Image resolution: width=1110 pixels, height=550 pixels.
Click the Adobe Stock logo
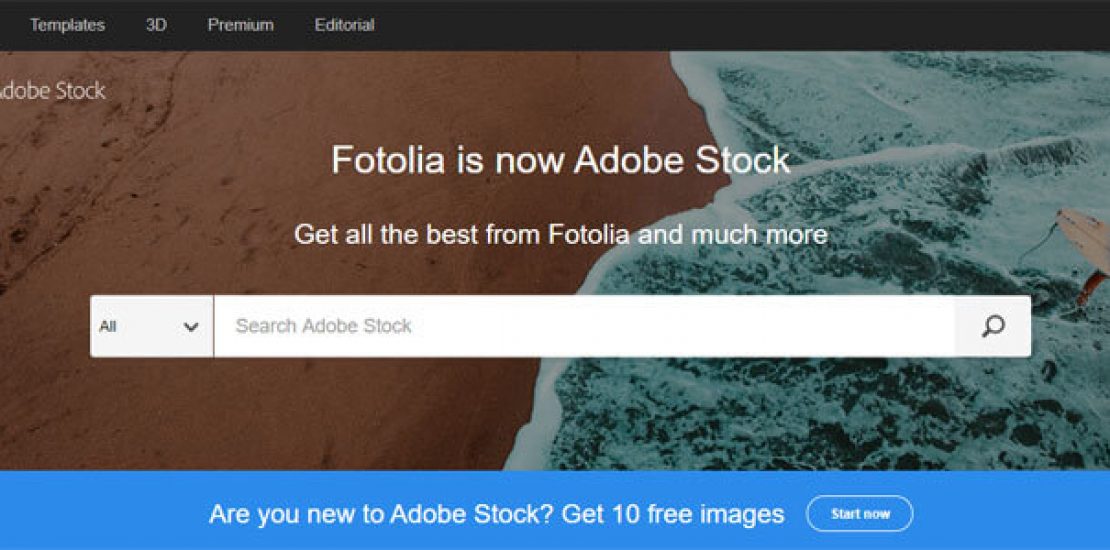pos(50,91)
